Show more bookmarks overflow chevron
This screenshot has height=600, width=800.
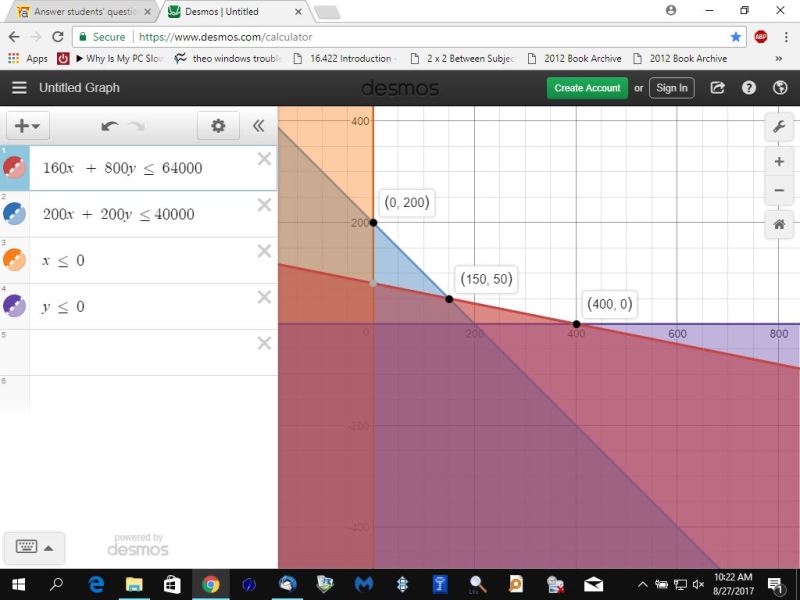coord(779,59)
